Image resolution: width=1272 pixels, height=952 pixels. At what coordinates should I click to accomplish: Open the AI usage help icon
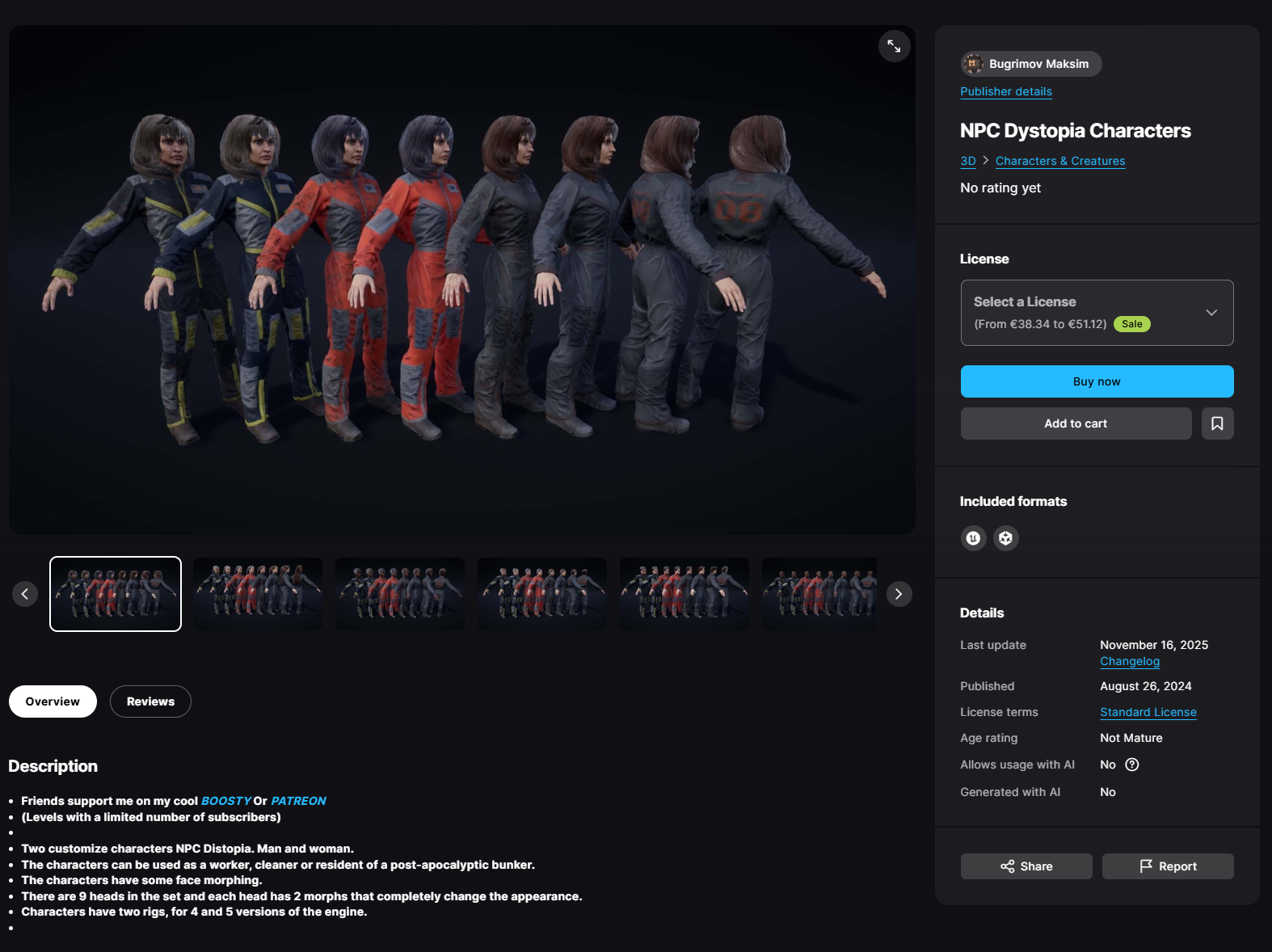pyautogui.click(x=1132, y=765)
